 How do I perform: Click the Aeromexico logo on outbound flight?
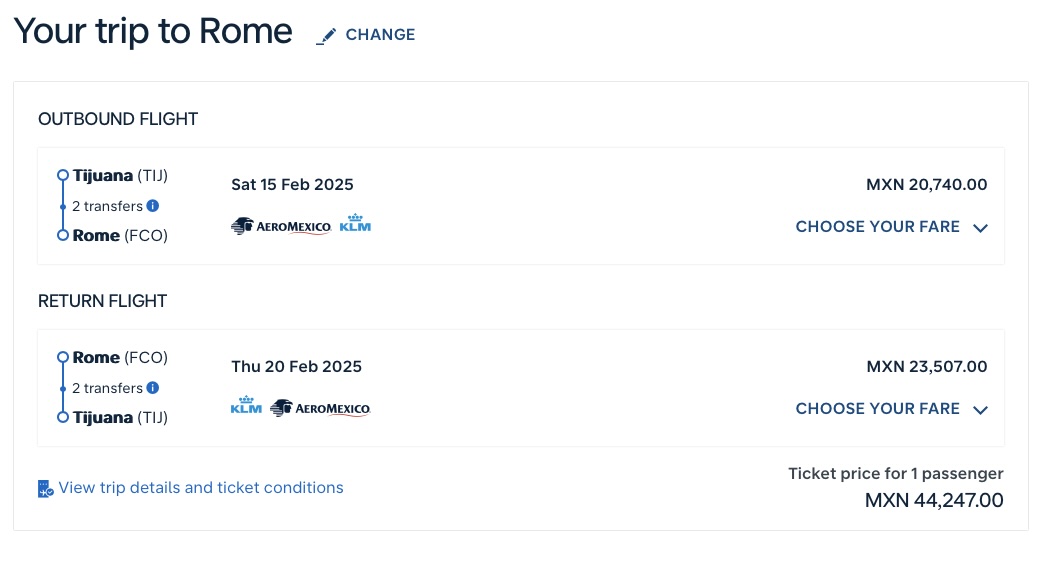[281, 227]
